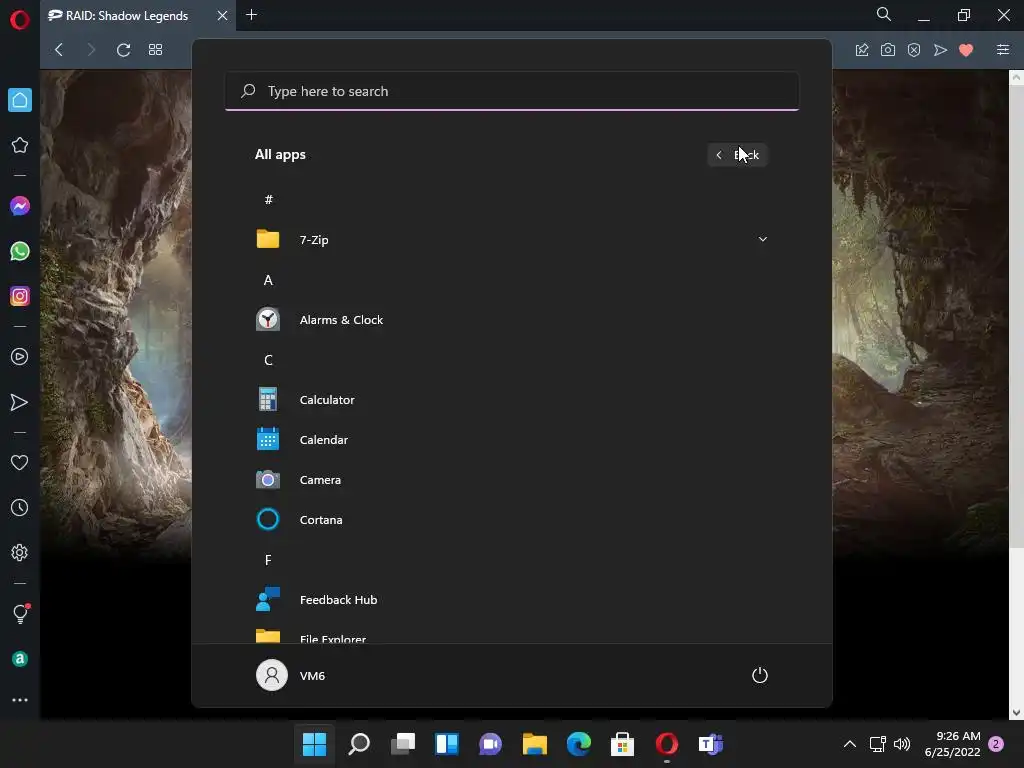Open clock showing 9:26 AM

pos(952,744)
